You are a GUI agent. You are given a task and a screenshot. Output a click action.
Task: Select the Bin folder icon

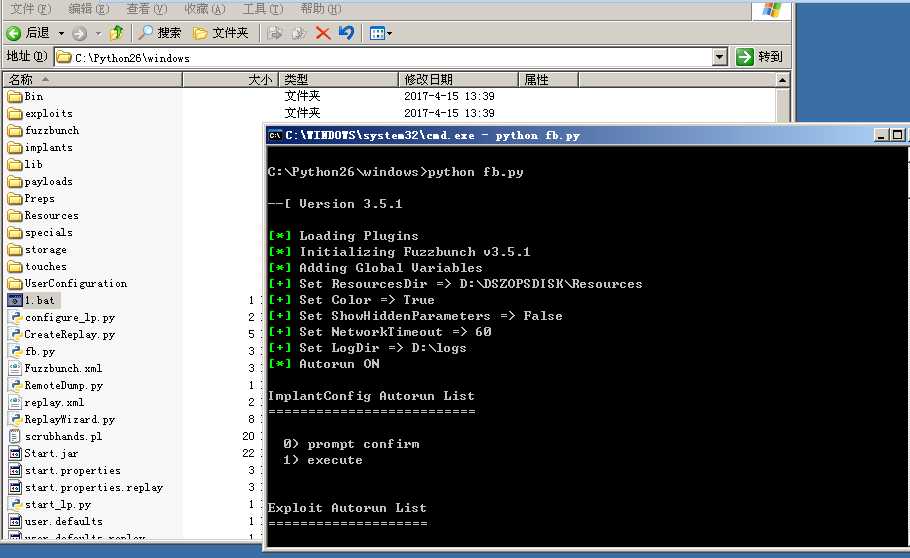(x=15, y=96)
